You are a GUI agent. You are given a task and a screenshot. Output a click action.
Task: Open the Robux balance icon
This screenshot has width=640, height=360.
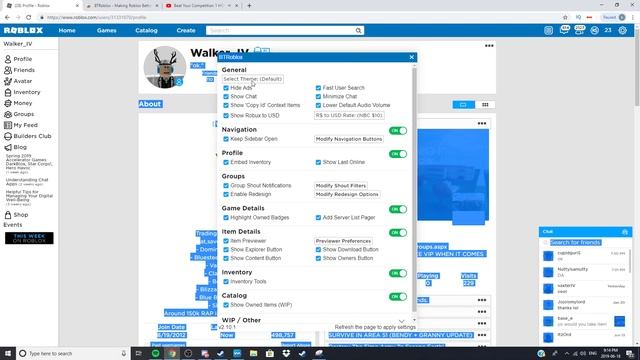(x=594, y=31)
